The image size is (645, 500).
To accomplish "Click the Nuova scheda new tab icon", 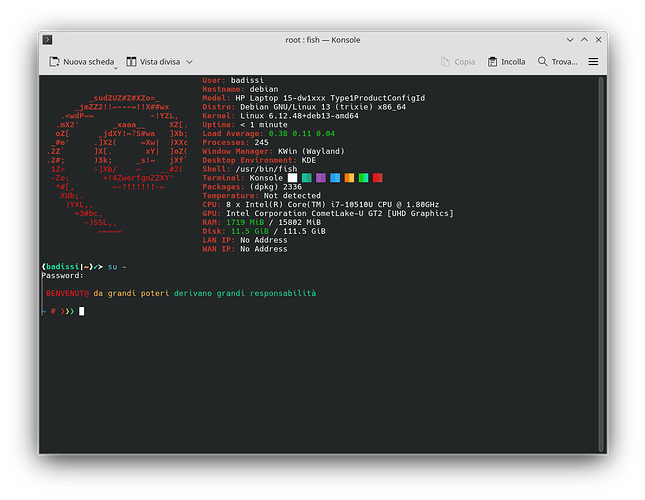I will pyautogui.click(x=54, y=62).
